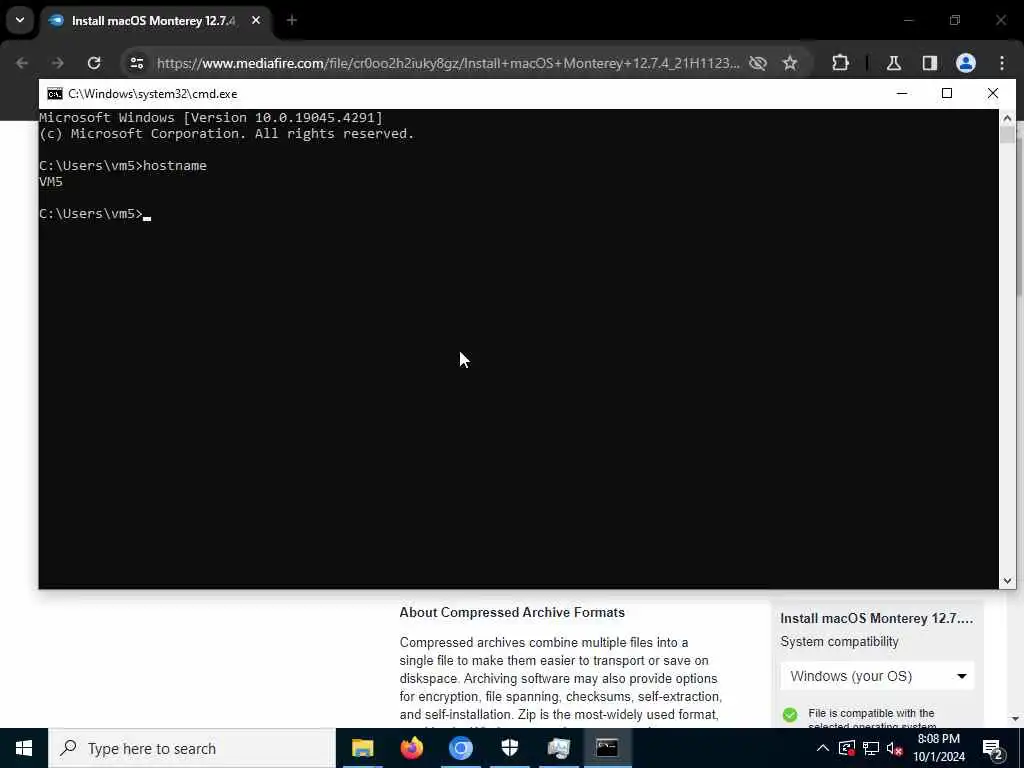
Task: Click the green compatibility checkmark icon
Action: click(x=790, y=714)
